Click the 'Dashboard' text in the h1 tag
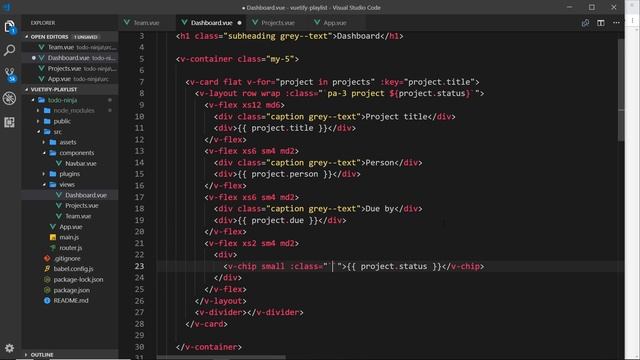 coord(358,36)
